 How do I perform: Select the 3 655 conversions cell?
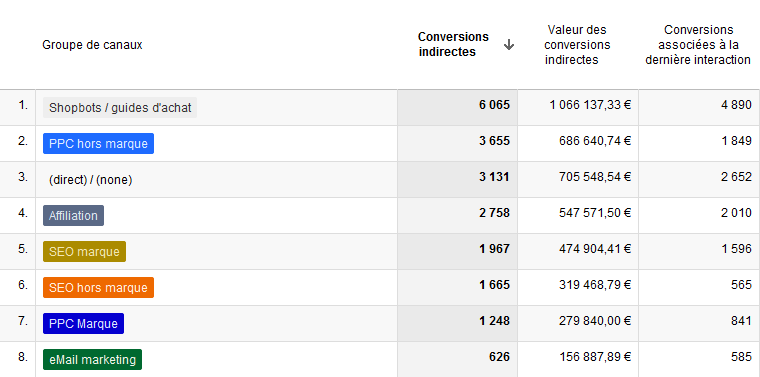pyautogui.click(x=494, y=141)
